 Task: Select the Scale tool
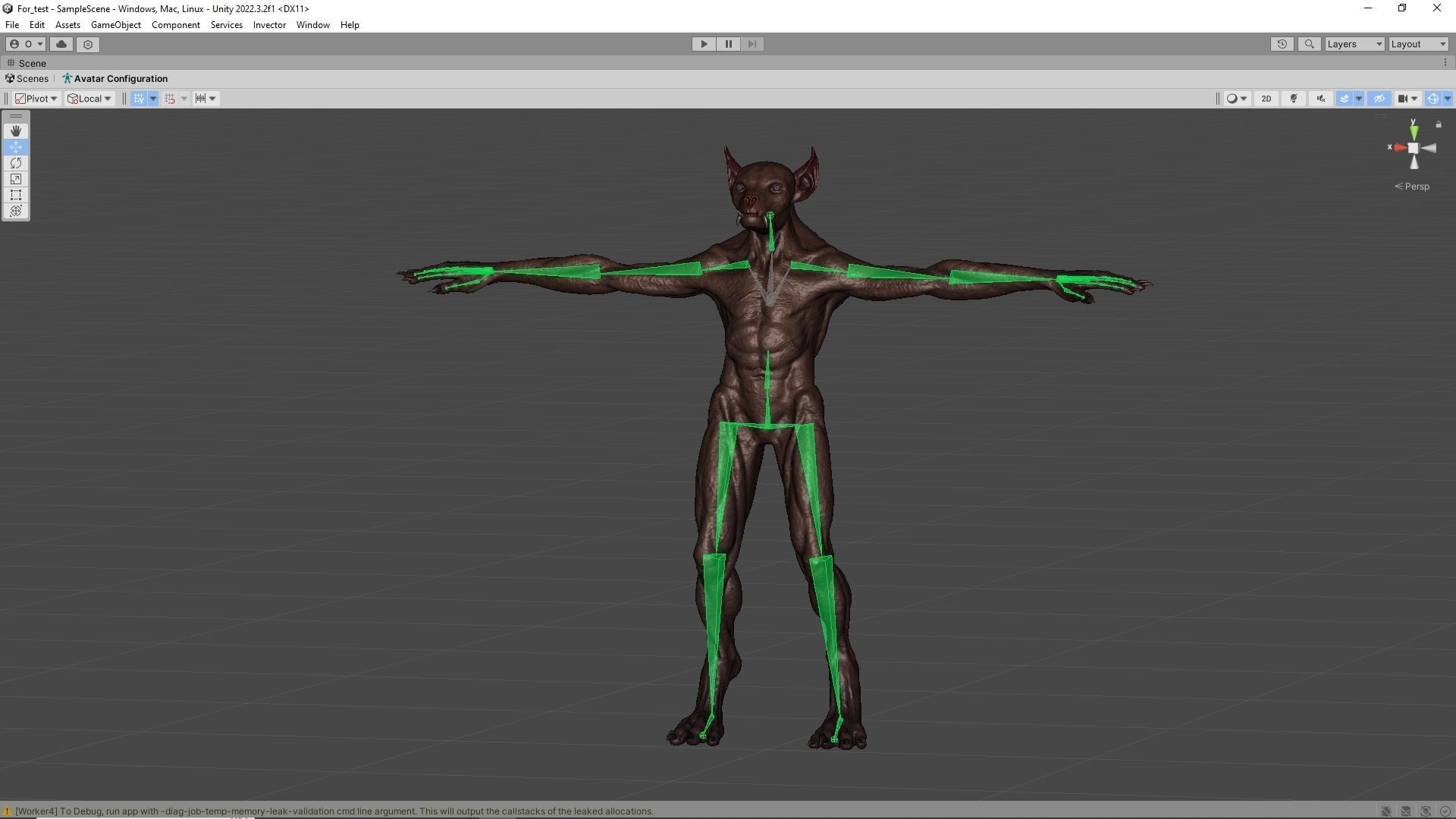16,179
